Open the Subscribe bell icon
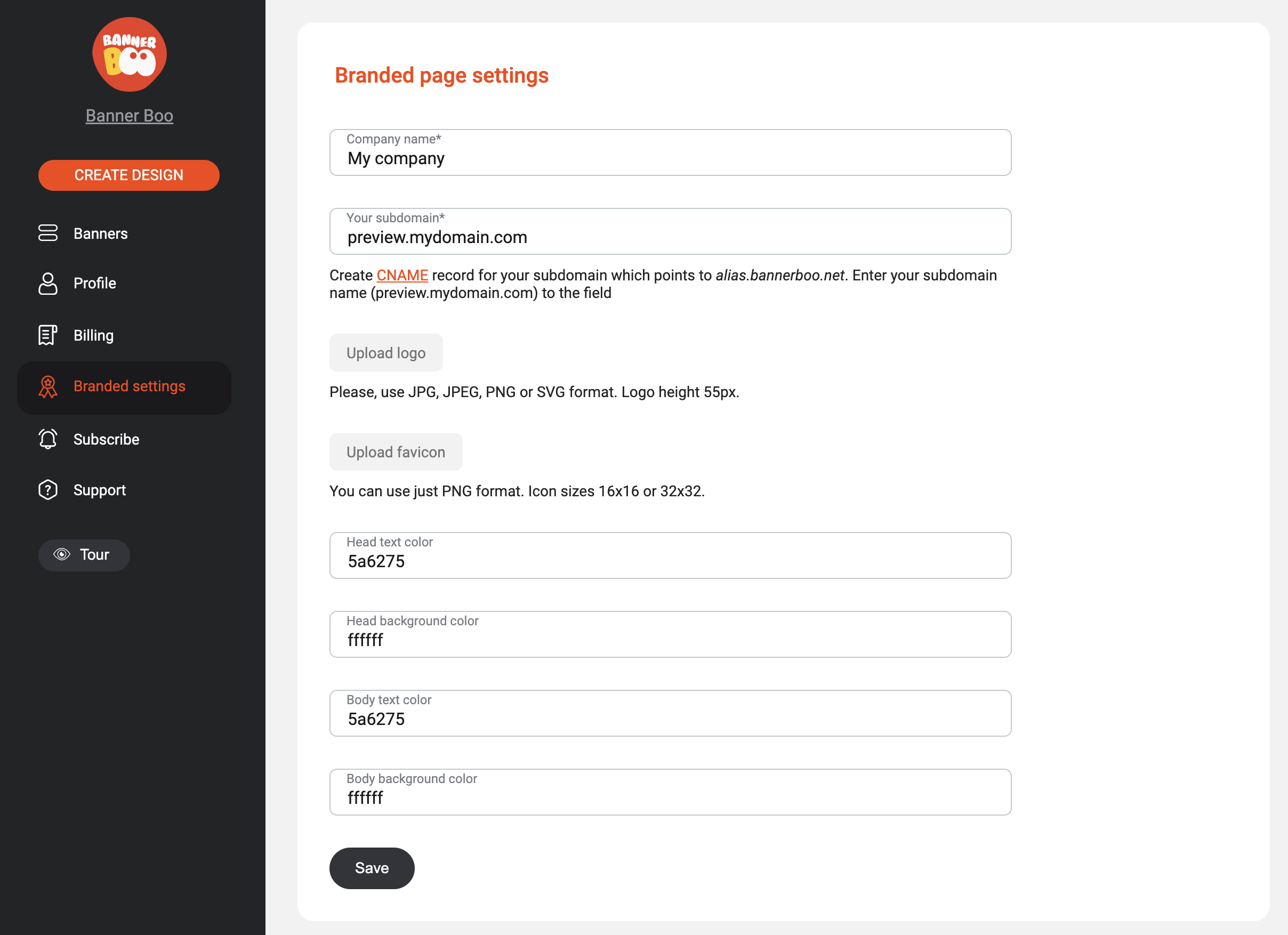 pos(47,439)
